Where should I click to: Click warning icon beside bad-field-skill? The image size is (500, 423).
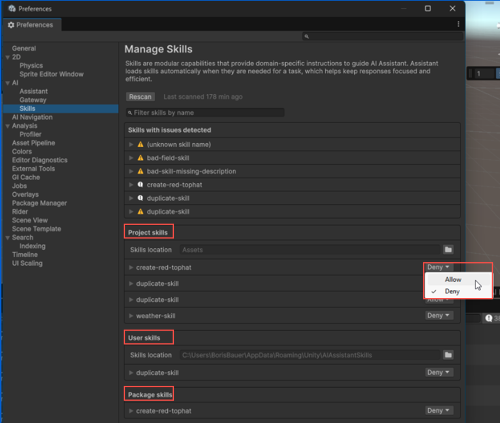click(140, 158)
